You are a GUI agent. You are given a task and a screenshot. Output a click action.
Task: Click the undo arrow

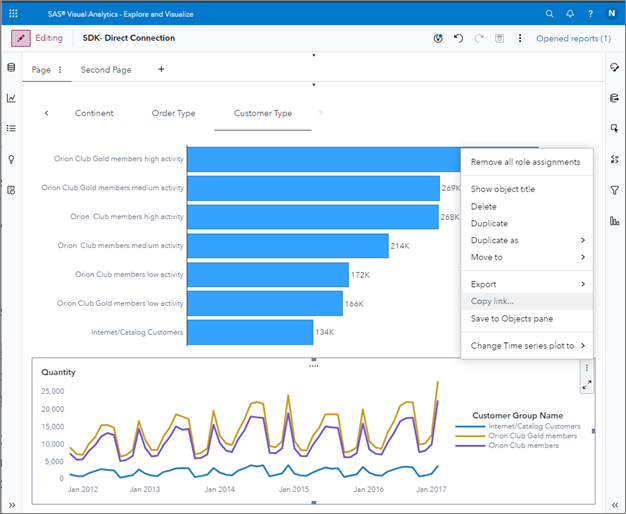pyautogui.click(x=458, y=38)
